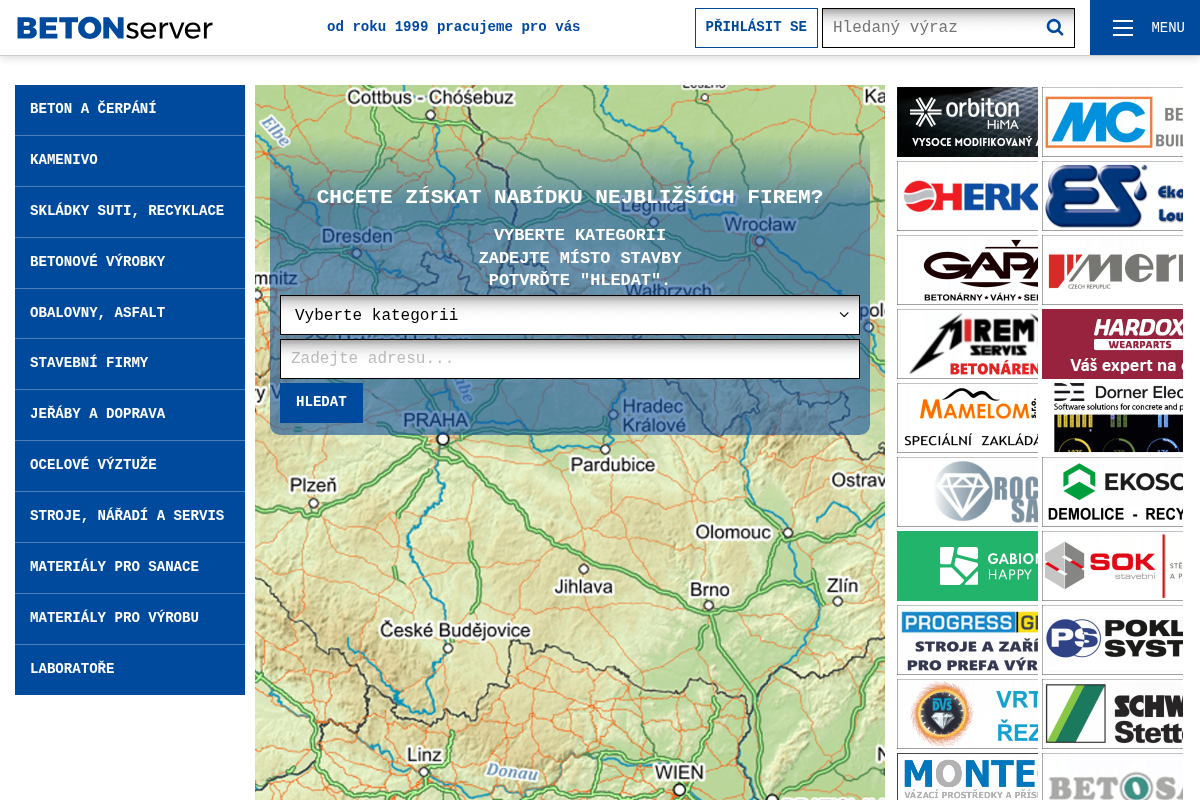Open the HARDOX Wearparts banner

click(x=1112, y=344)
